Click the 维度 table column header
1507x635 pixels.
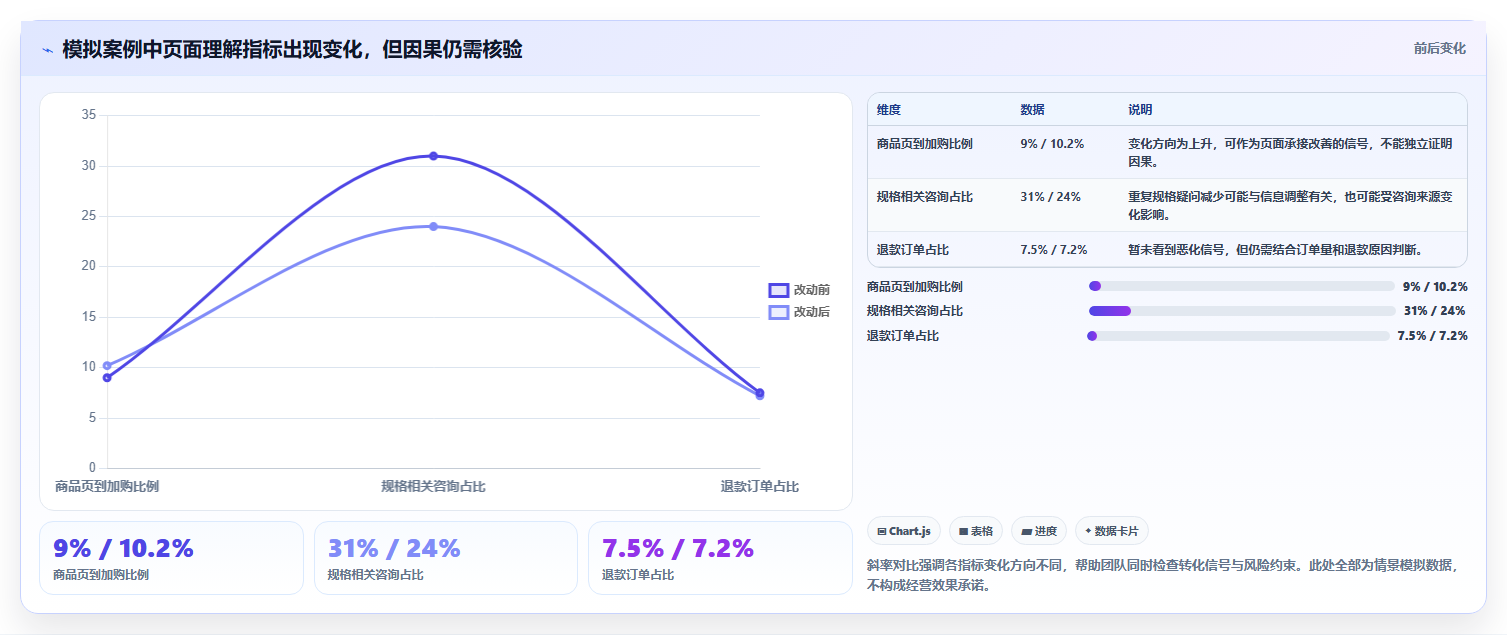(x=889, y=110)
